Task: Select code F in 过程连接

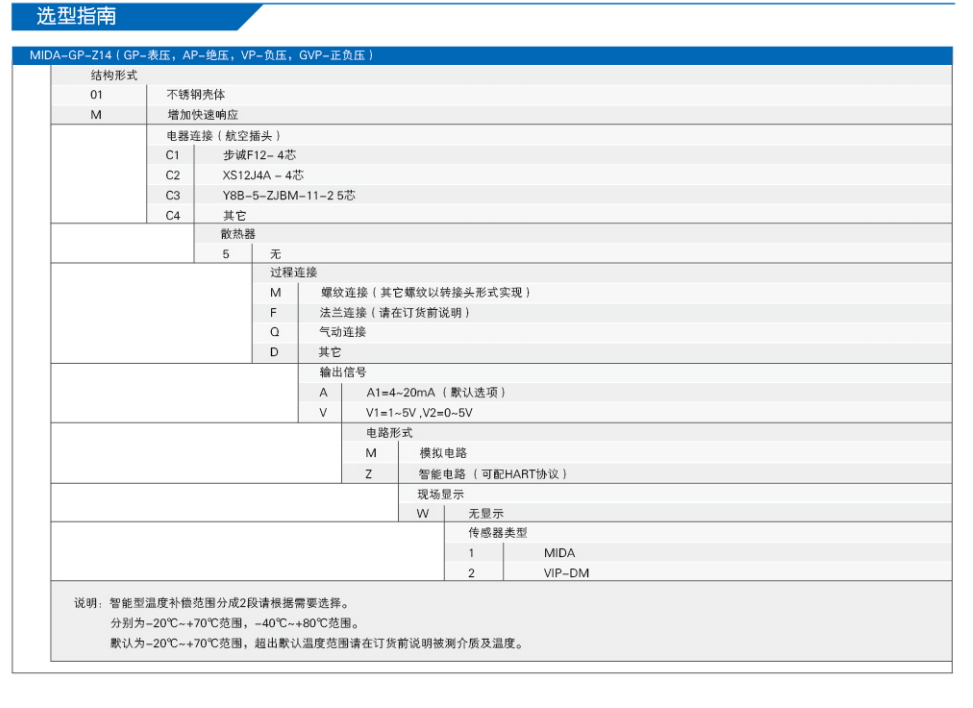Action: [273, 313]
